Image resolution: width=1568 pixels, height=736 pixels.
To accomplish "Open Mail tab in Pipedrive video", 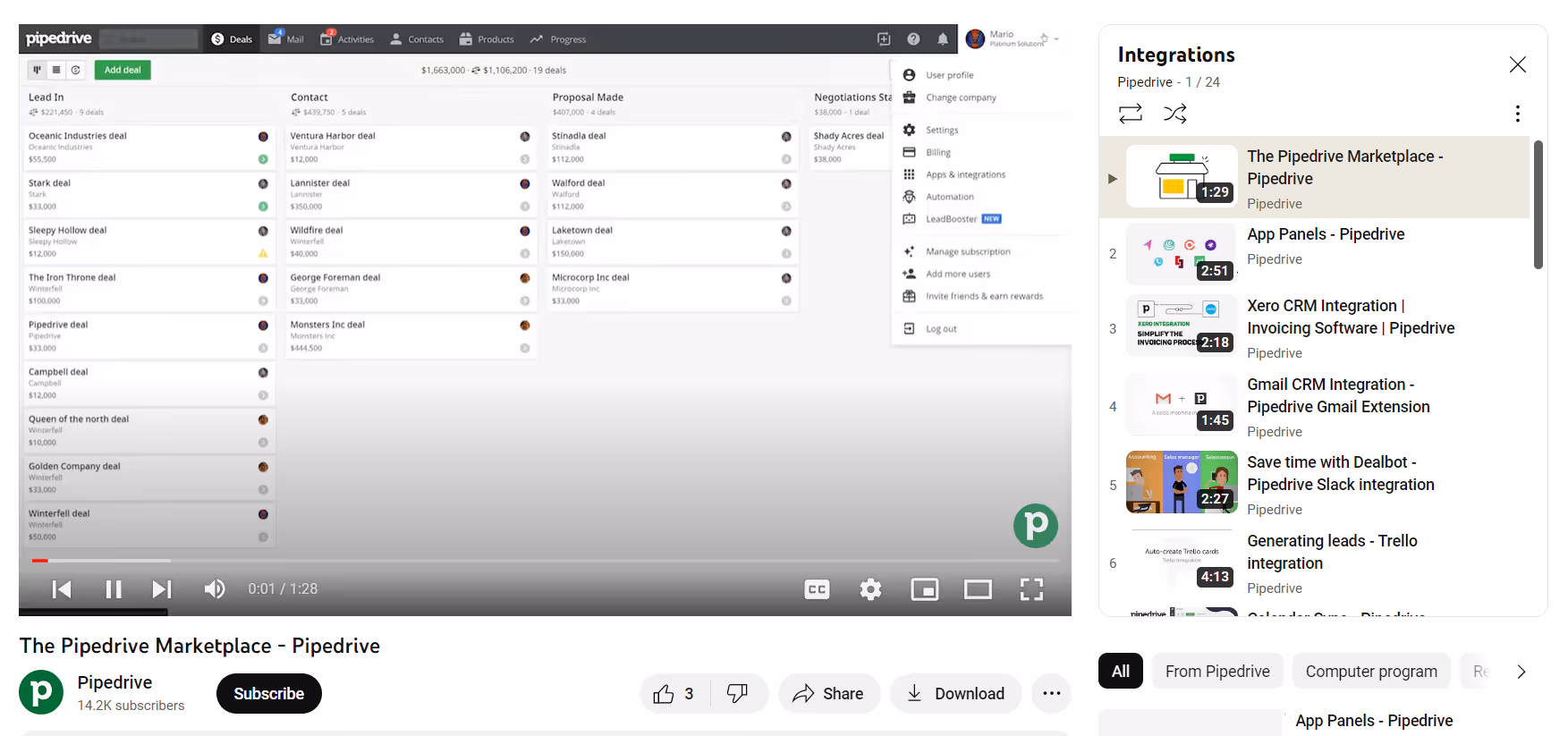I will click(x=286, y=39).
